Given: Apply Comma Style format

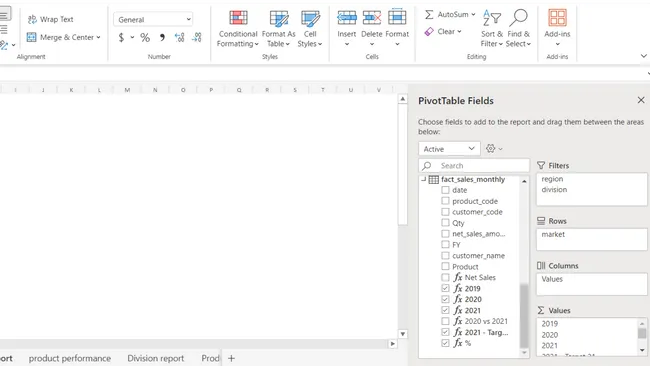Looking at the screenshot, I should pos(162,38).
